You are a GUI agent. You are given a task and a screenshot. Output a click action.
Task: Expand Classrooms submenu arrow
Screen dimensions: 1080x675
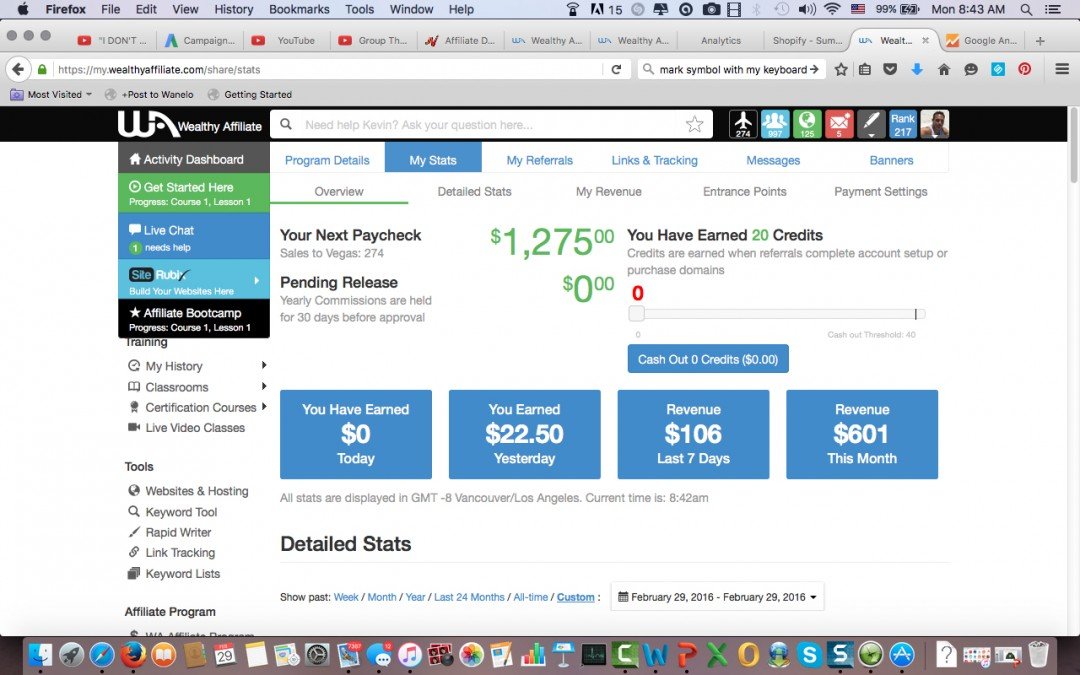264,386
